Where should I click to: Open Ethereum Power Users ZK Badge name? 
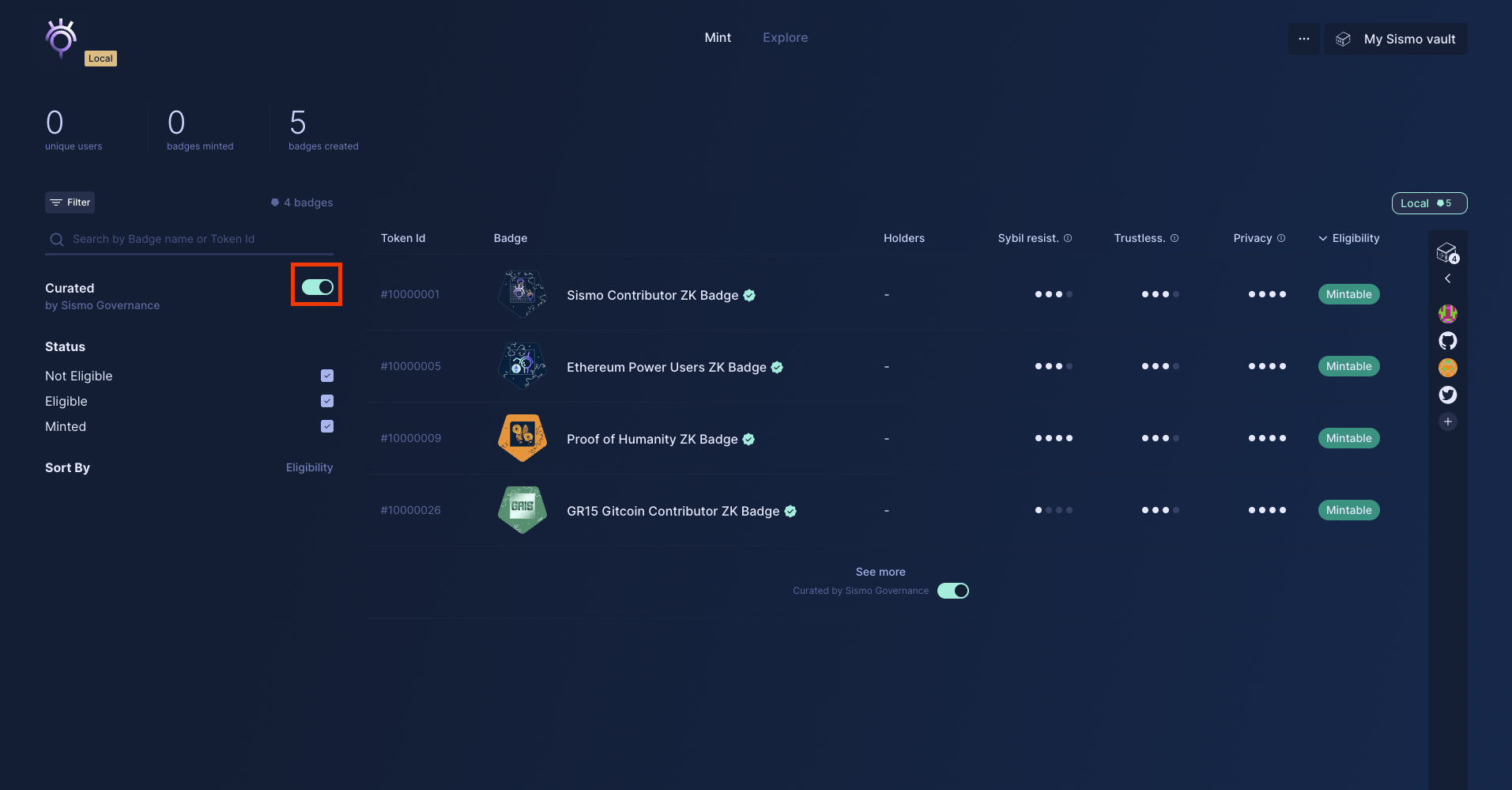(x=666, y=367)
